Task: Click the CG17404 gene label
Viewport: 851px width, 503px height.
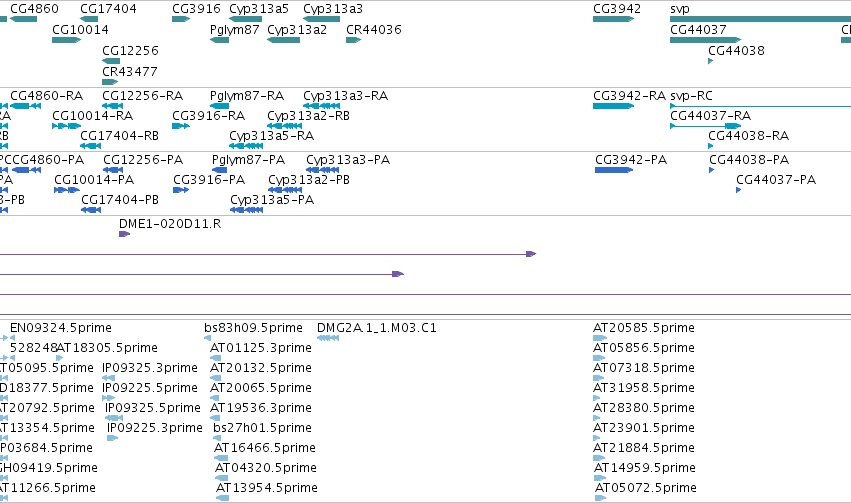Action: coord(108,9)
